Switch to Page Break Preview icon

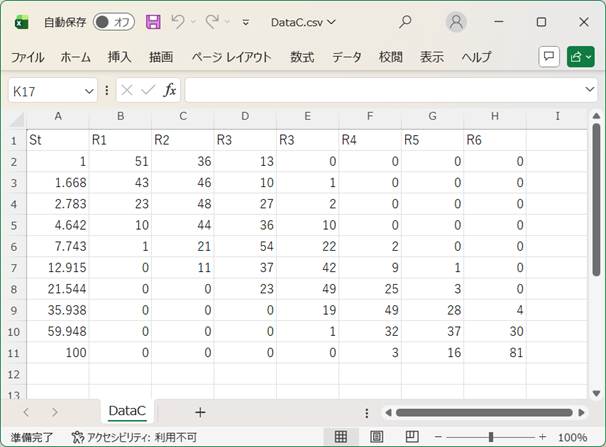tap(411, 437)
